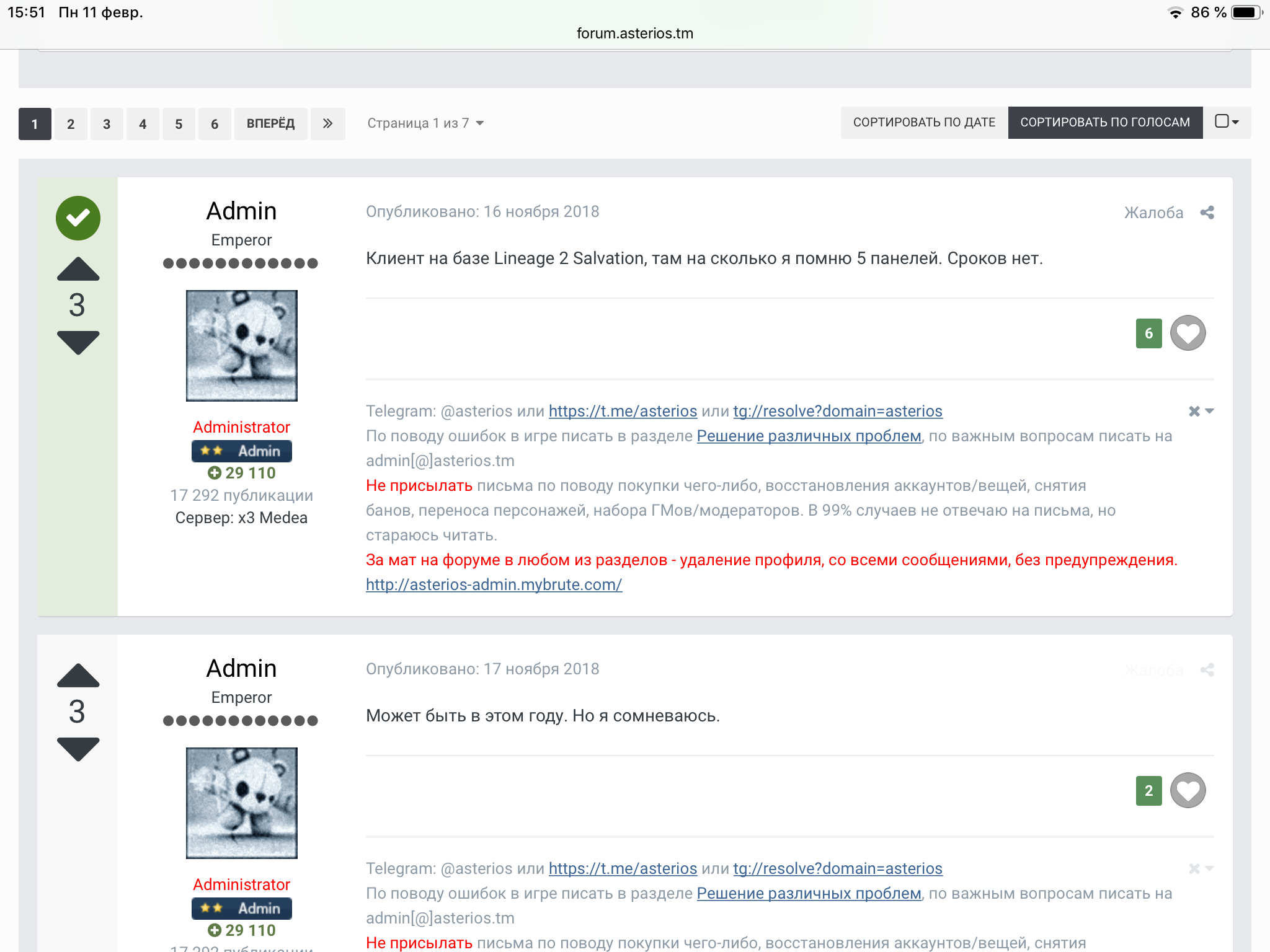Like the second post with heart icon
This screenshot has width=1270, height=952.
[x=1188, y=791]
